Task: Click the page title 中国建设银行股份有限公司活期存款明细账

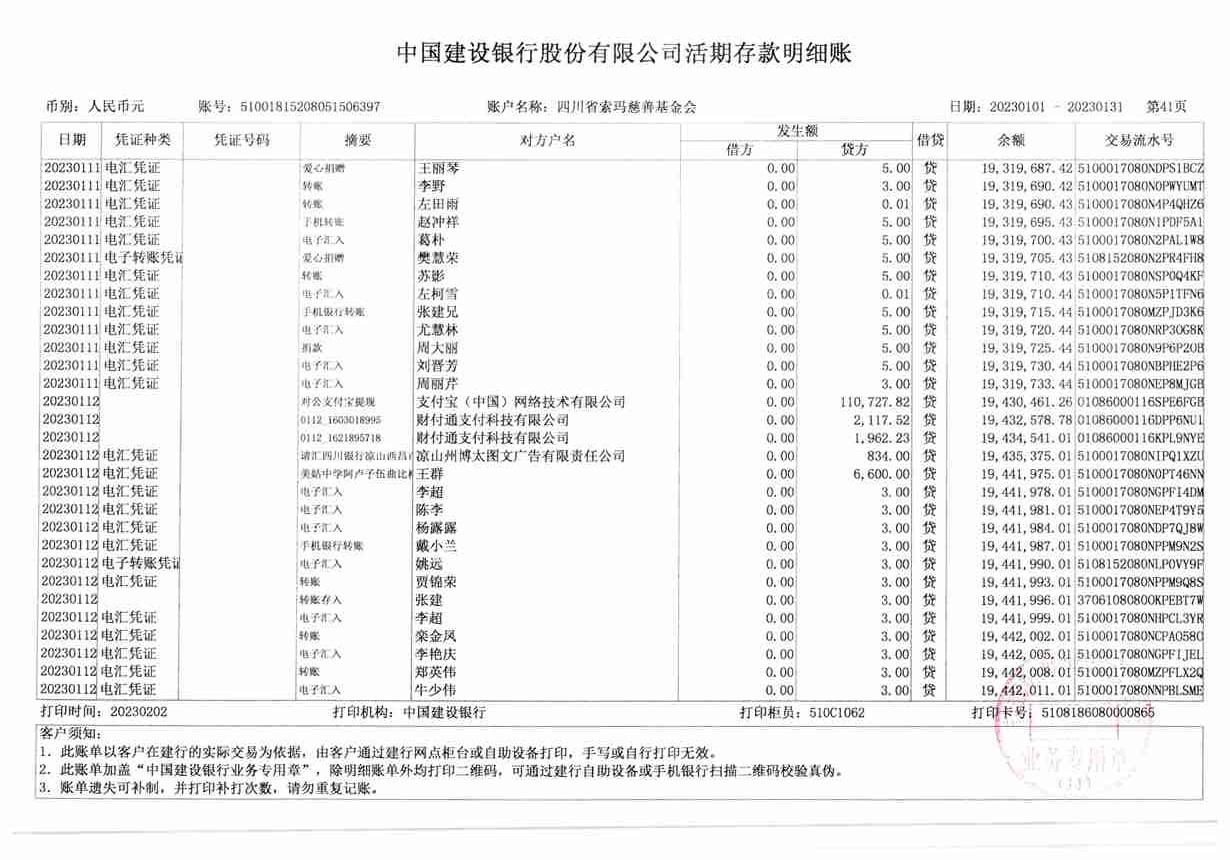Action: pos(624,53)
